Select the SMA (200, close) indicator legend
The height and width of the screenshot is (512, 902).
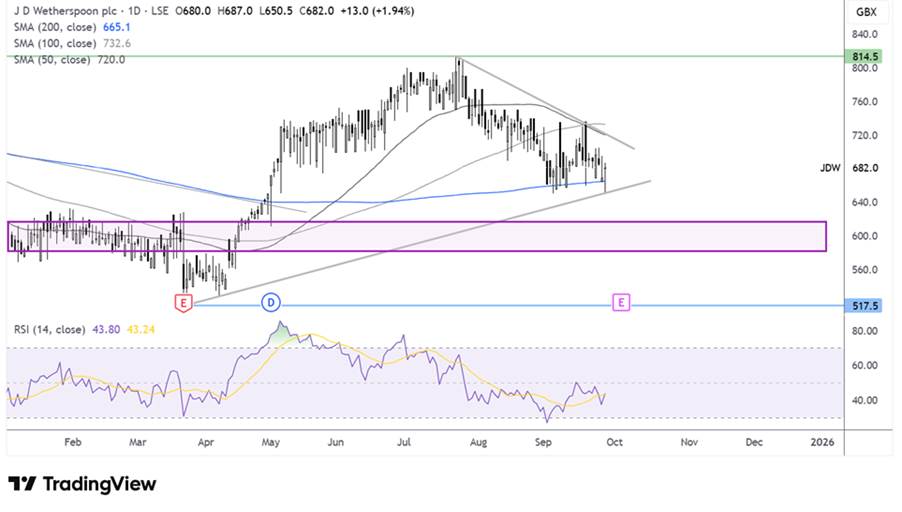click(x=72, y=27)
